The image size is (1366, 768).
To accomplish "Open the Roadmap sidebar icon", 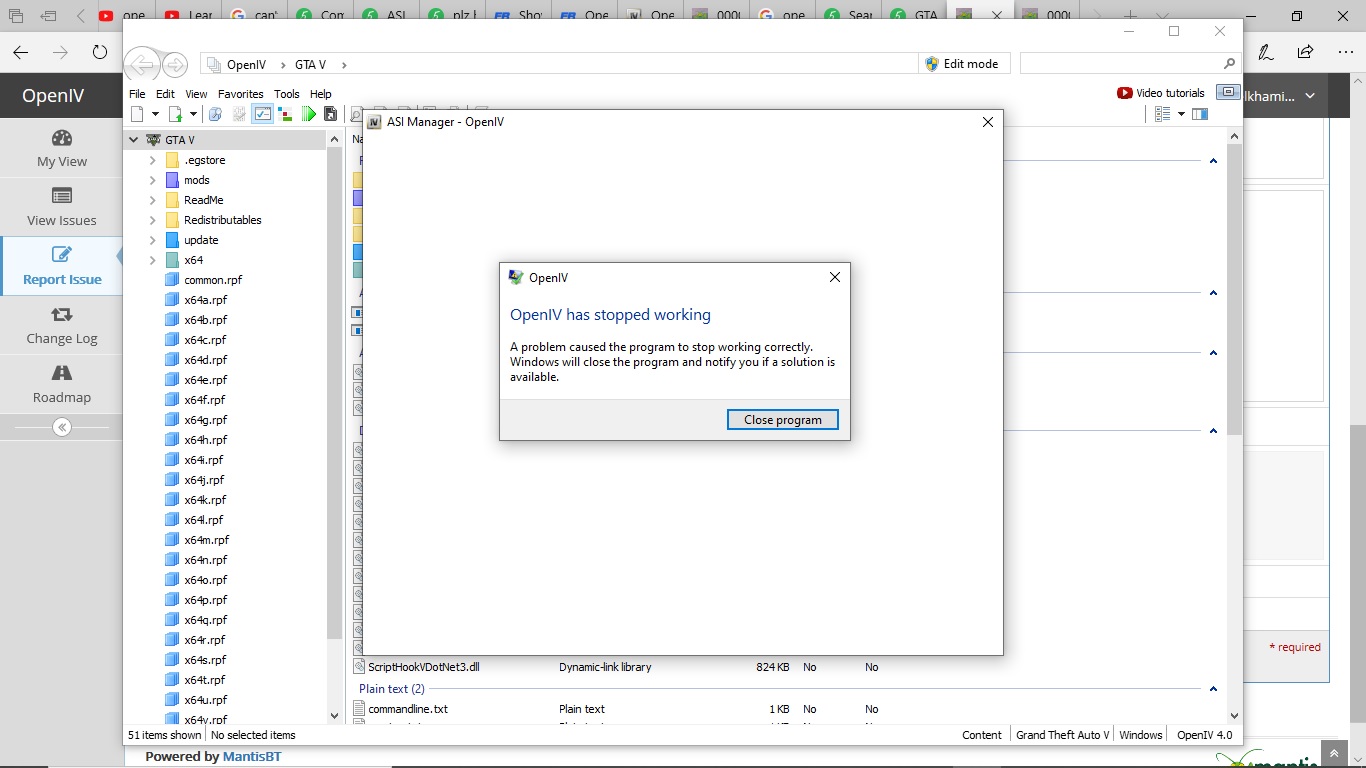I will pos(62,374).
